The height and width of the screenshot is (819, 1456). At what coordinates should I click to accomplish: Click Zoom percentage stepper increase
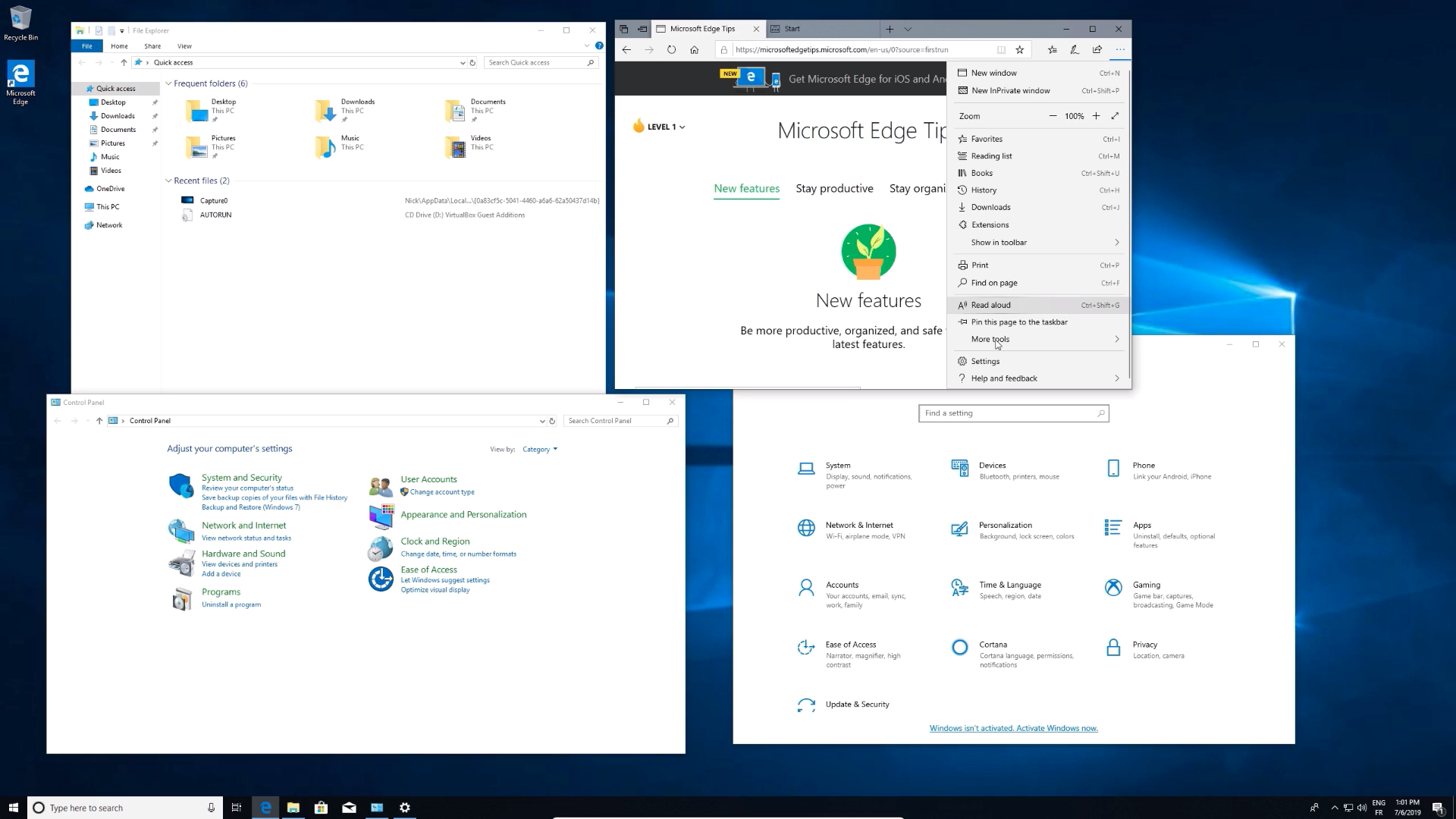click(1097, 116)
